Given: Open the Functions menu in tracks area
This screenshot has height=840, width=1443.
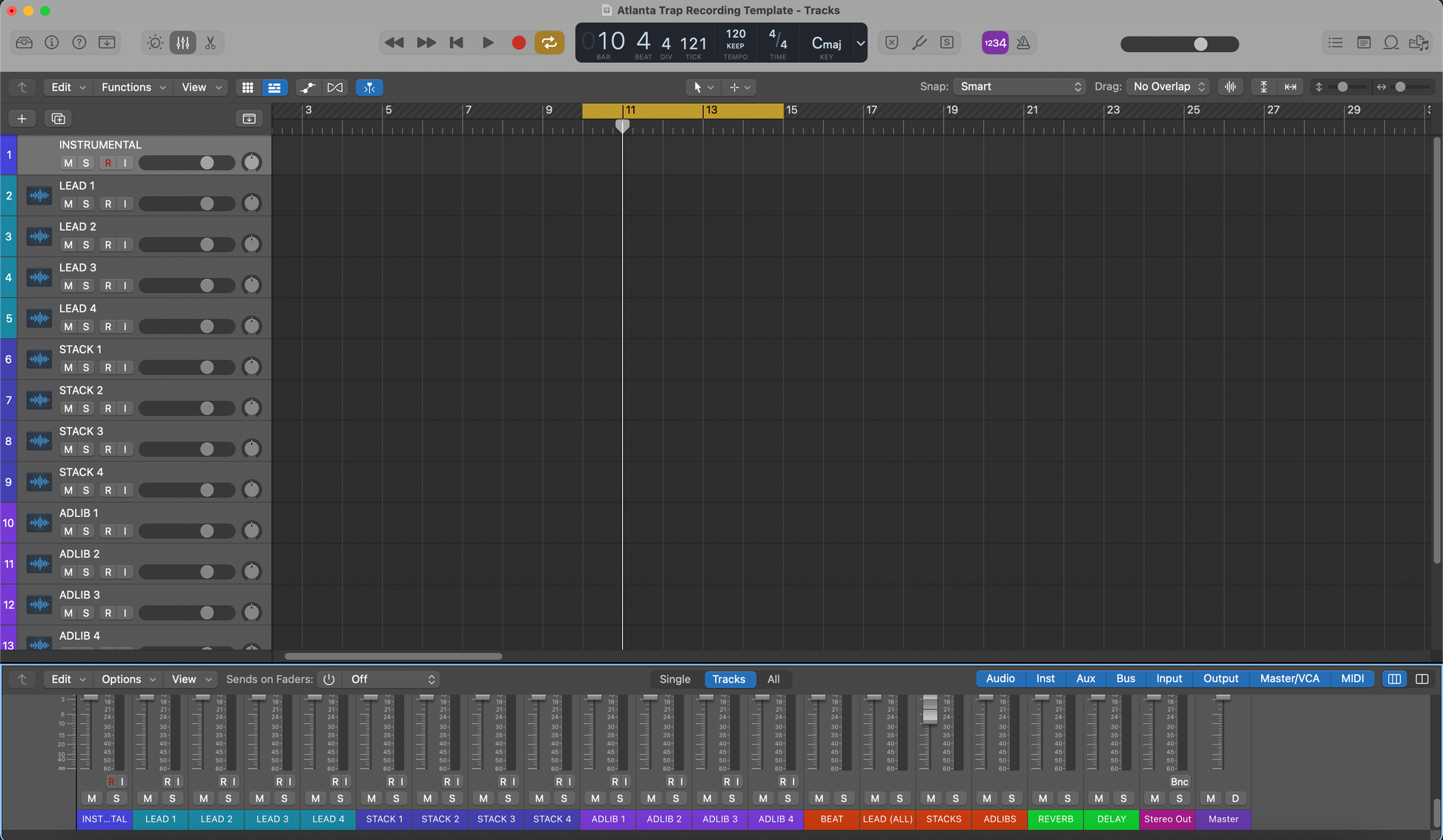Looking at the screenshot, I should 133,87.
